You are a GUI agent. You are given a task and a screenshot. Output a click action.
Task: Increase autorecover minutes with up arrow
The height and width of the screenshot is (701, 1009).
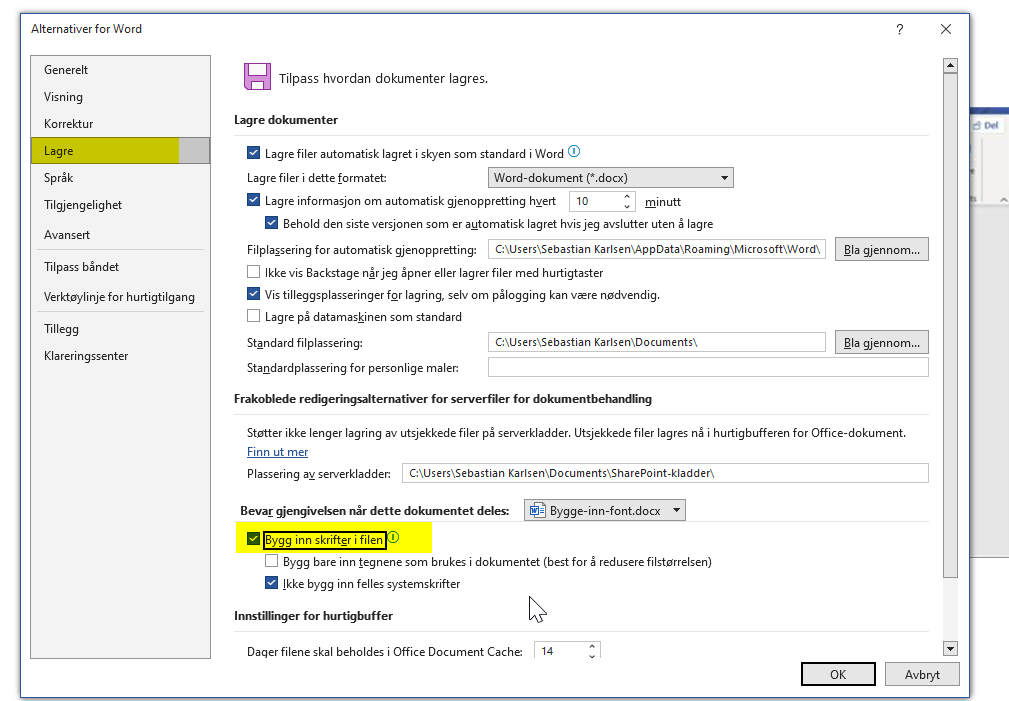point(627,196)
